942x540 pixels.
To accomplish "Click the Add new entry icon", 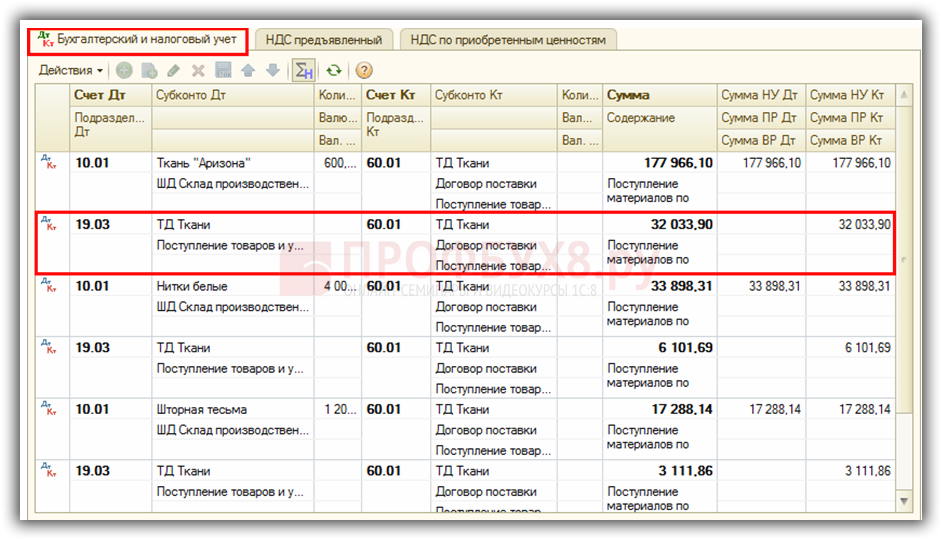I will 124,71.
